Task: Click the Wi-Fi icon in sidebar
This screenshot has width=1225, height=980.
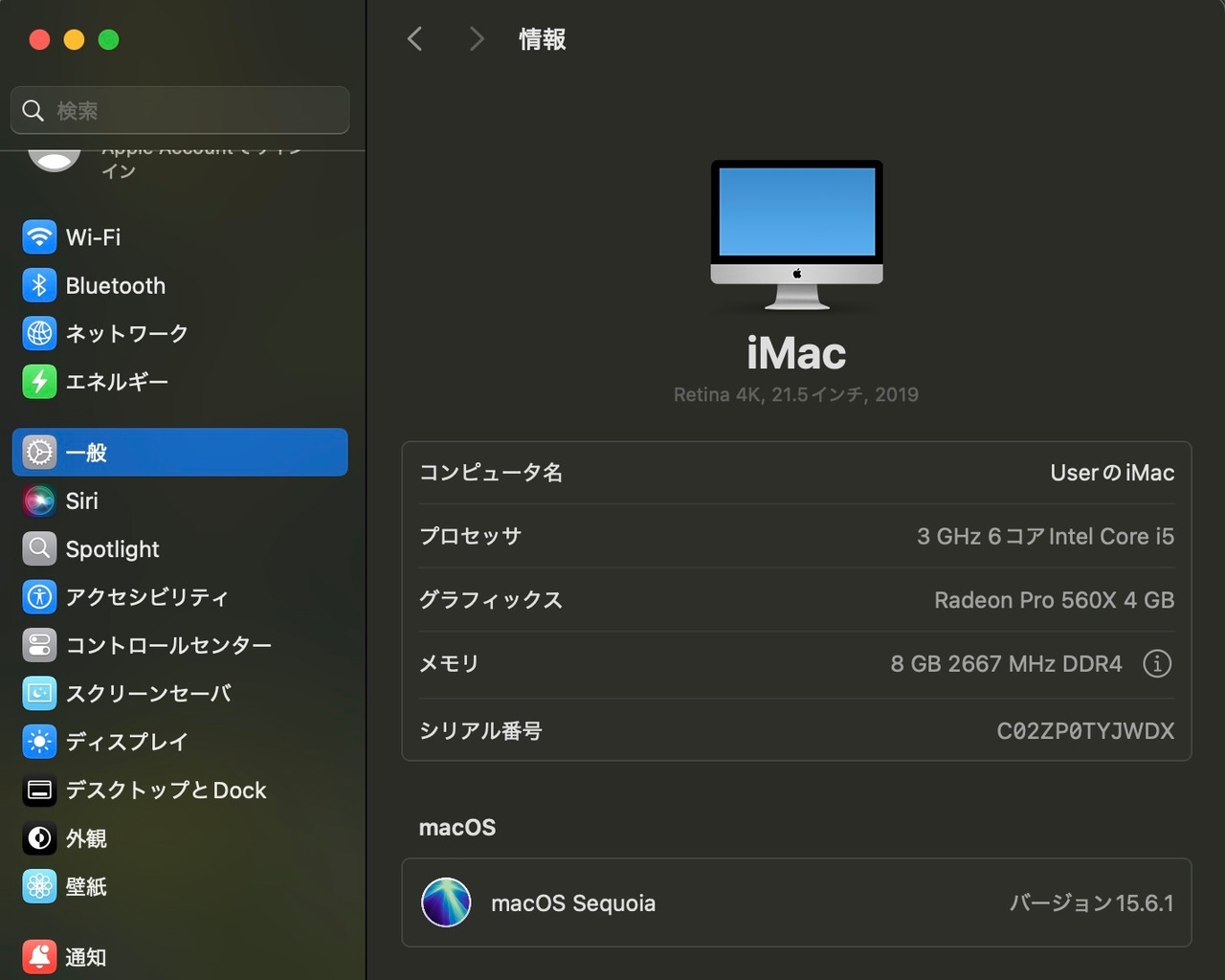Action: 39,236
